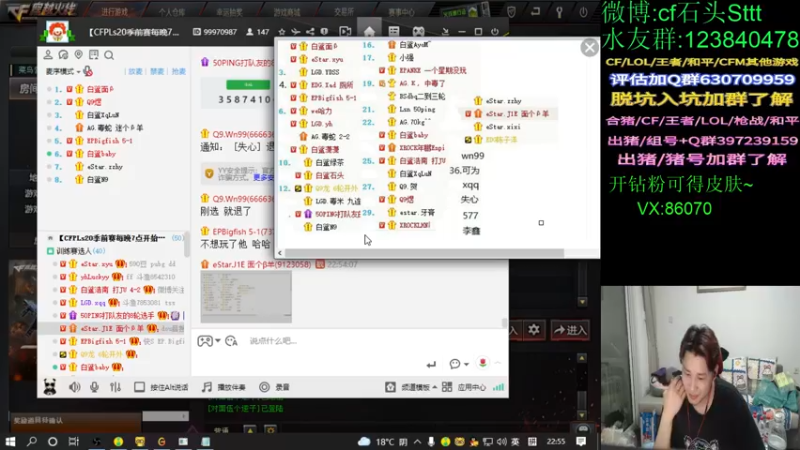Open the list panel icon next to home
This screenshot has width=800, height=450.
394,32
